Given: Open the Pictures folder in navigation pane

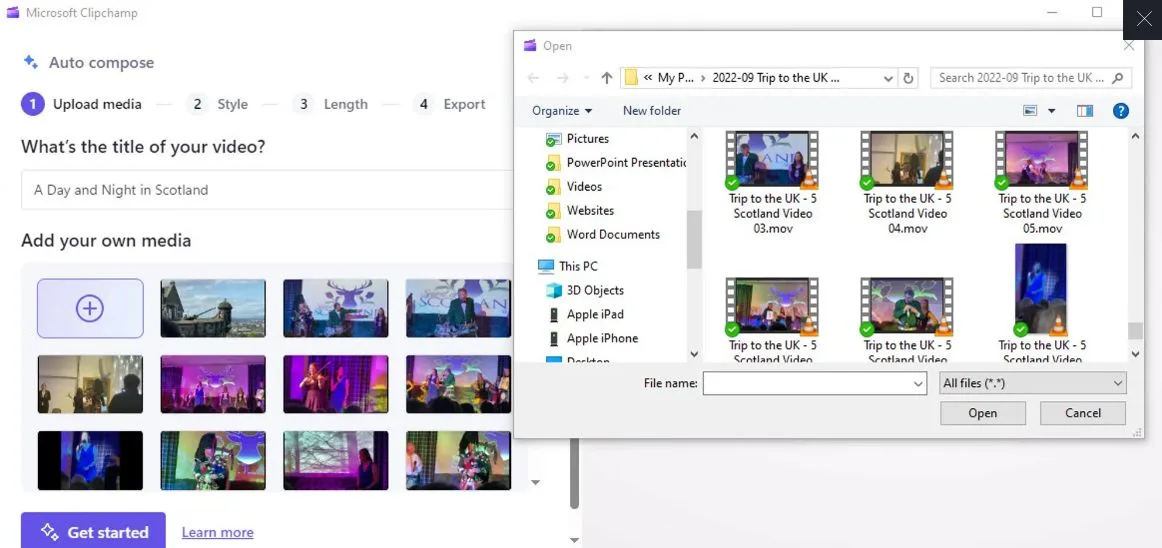Looking at the screenshot, I should pyautogui.click(x=588, y=139).
